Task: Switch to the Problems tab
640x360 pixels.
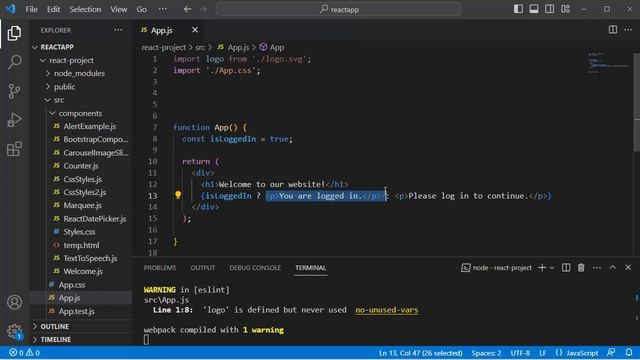Action: pyautogui.click(x=160, y=268)
